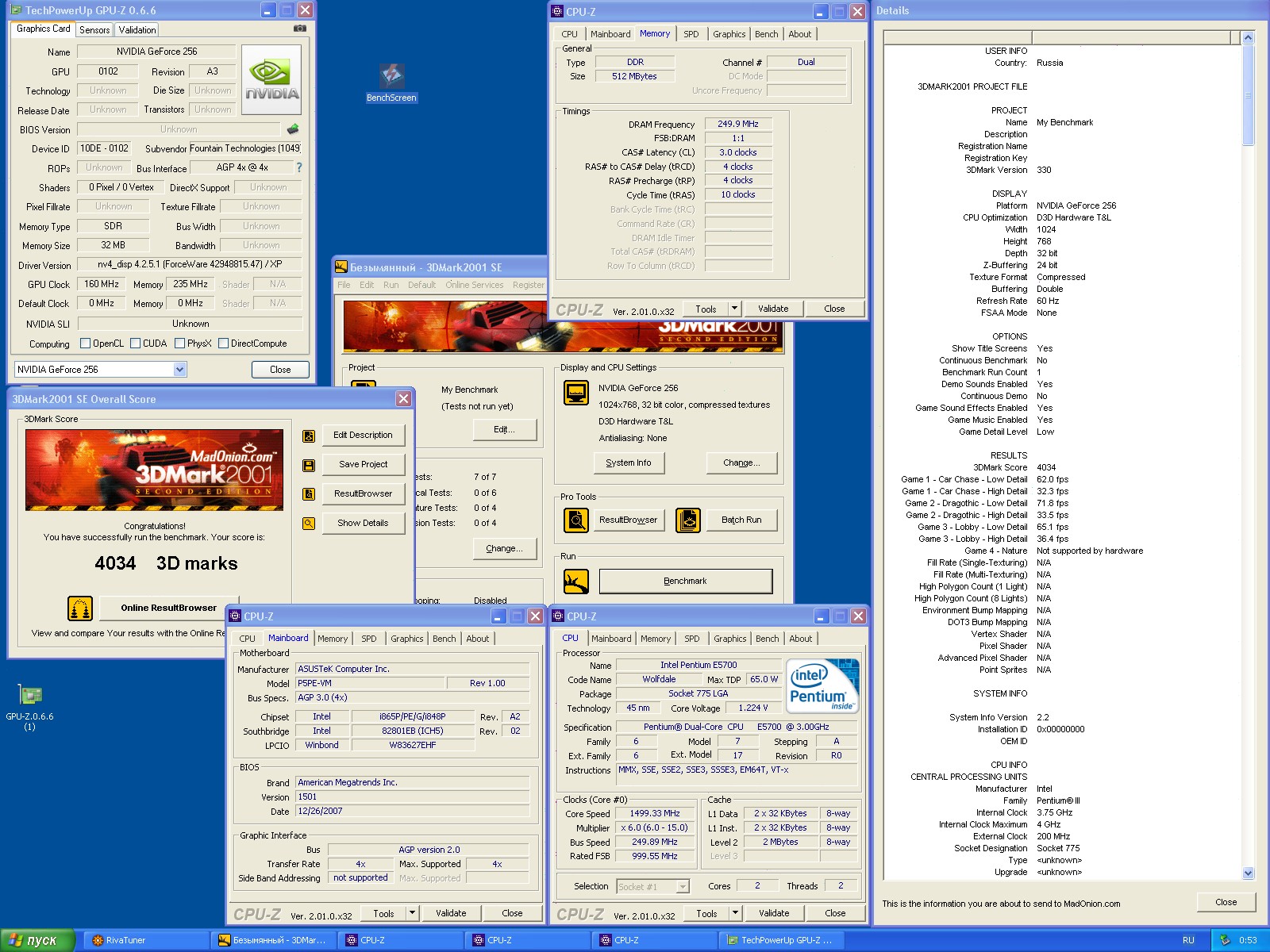Image resolution: width=1270 pixels, height=952 pixels.
Task: Click the Driver Version field in GPU-Z
Action: [189, 264]
